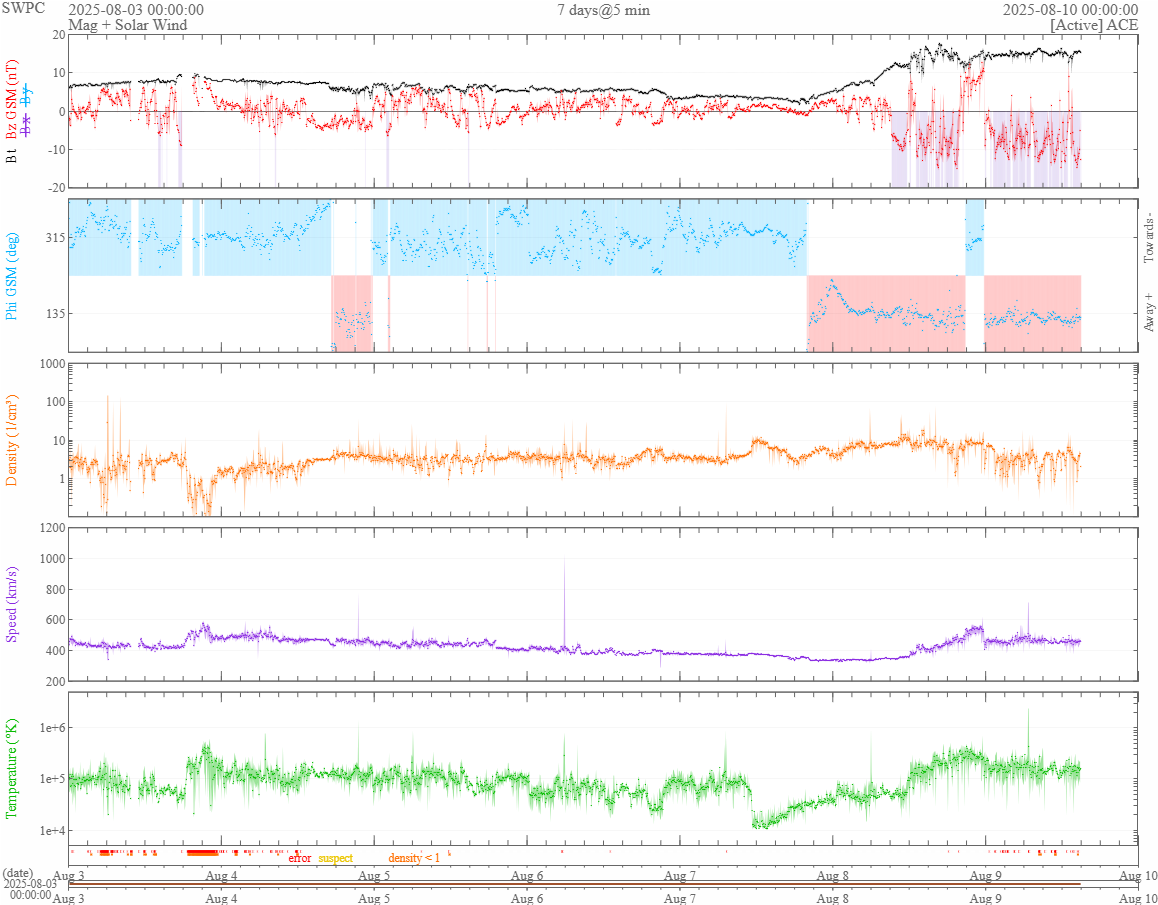Image resolution: width=1158 pixels, height=905 pixels.
Task: Open the '7 days@5 min' time span selector
Action: (604, 10)
